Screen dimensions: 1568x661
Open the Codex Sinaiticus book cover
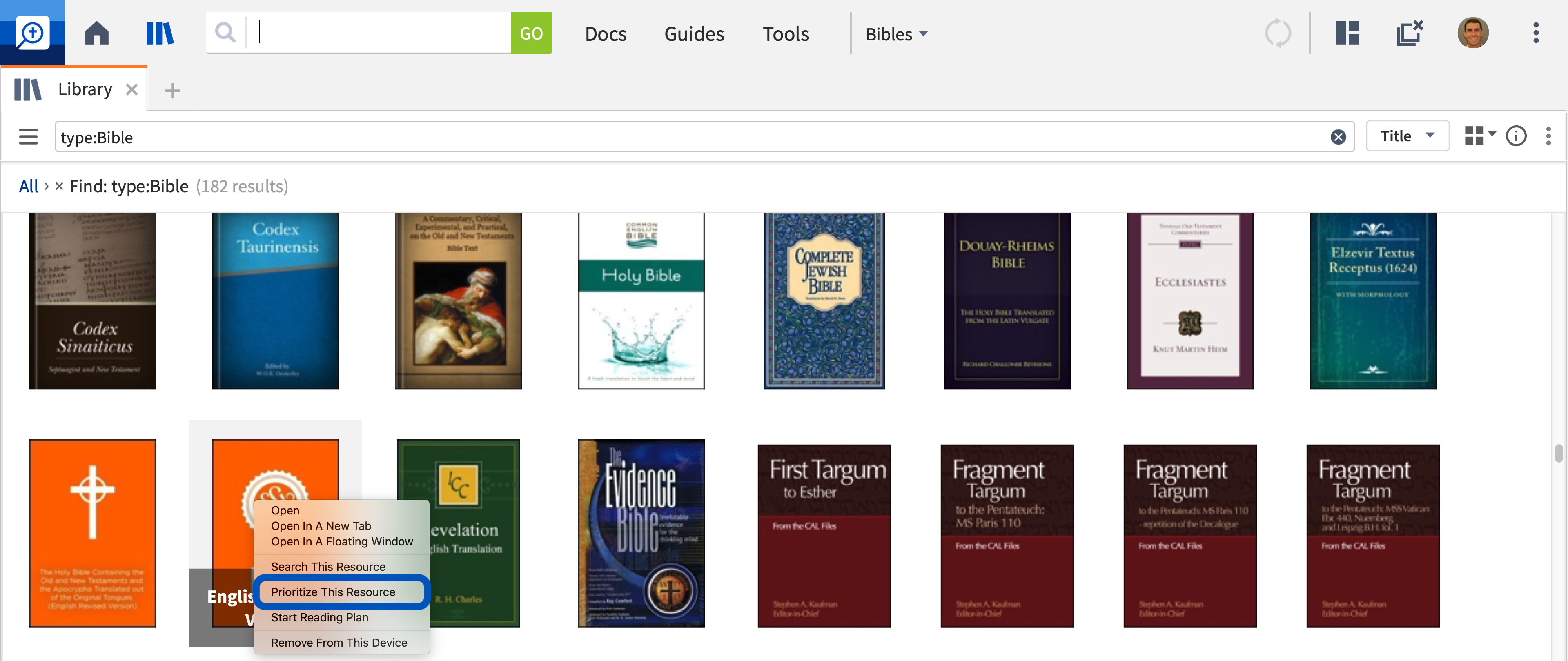pyautogui.click(x=92, y=300)
